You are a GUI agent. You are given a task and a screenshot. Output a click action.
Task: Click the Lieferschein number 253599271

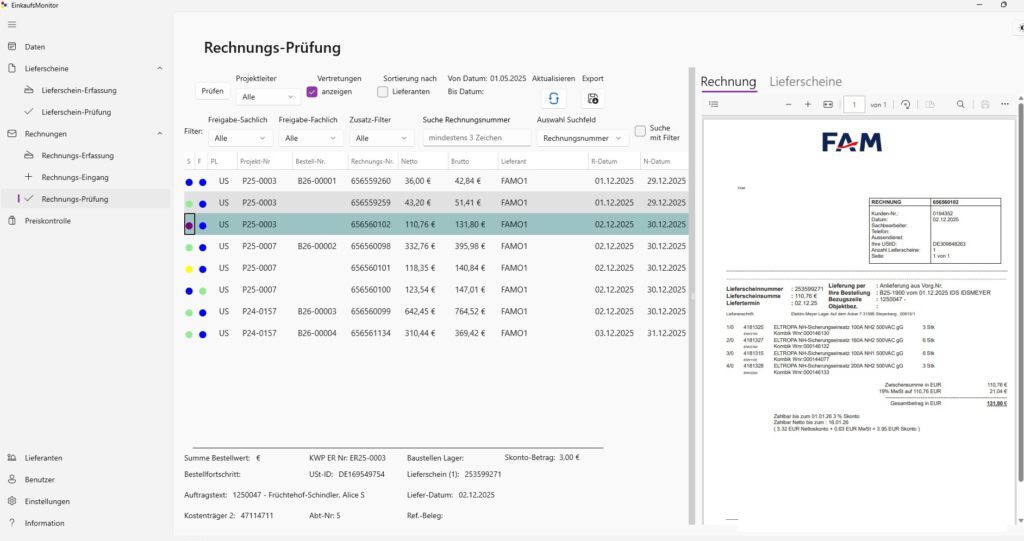(483, 474)
